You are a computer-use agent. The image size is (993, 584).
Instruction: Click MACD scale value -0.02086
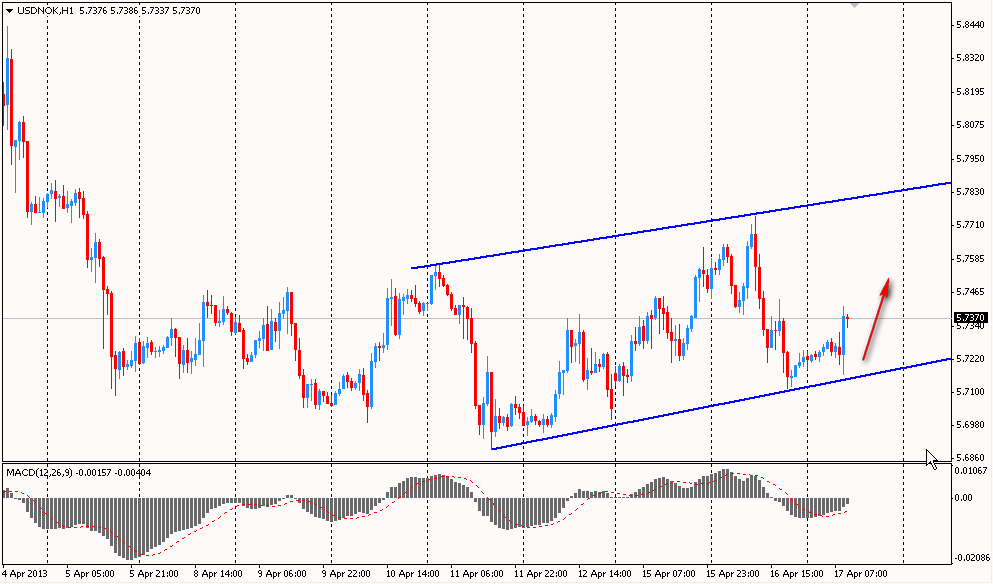coord(973,558)
